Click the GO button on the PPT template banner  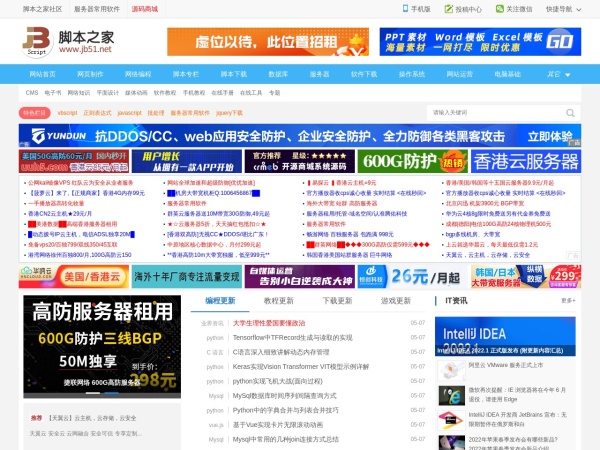click(560, 41)
